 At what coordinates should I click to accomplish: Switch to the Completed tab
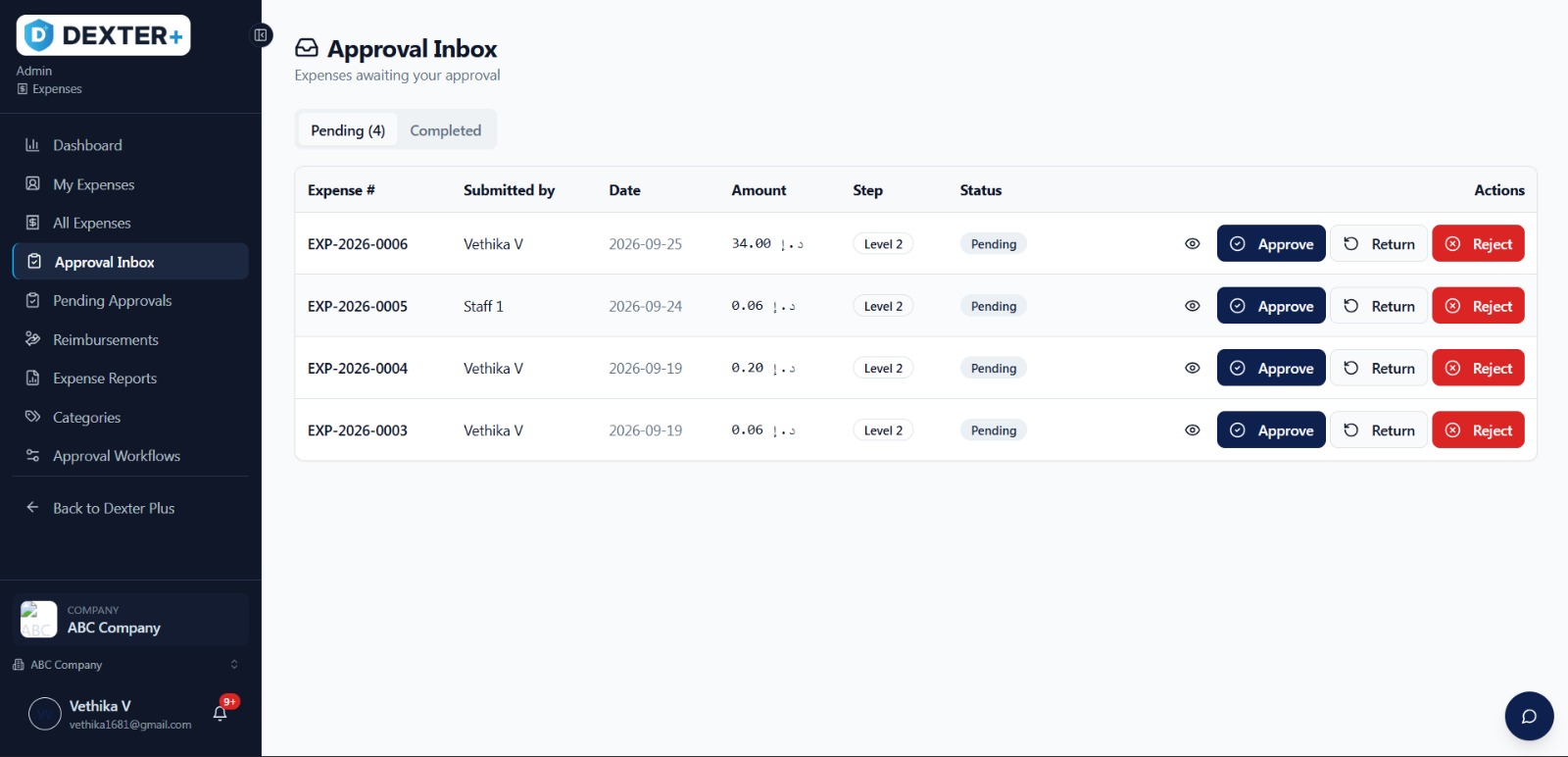pos(446,130)
